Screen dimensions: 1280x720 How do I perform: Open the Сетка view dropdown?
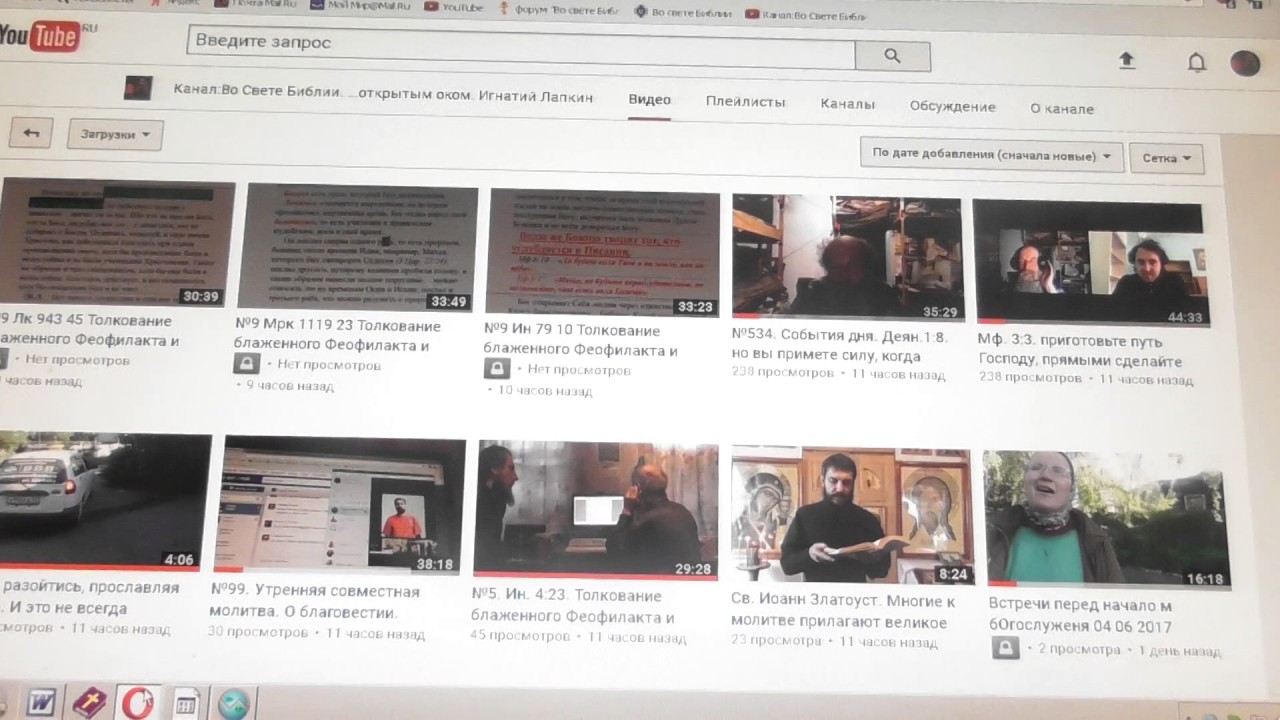coord(1166,158)
